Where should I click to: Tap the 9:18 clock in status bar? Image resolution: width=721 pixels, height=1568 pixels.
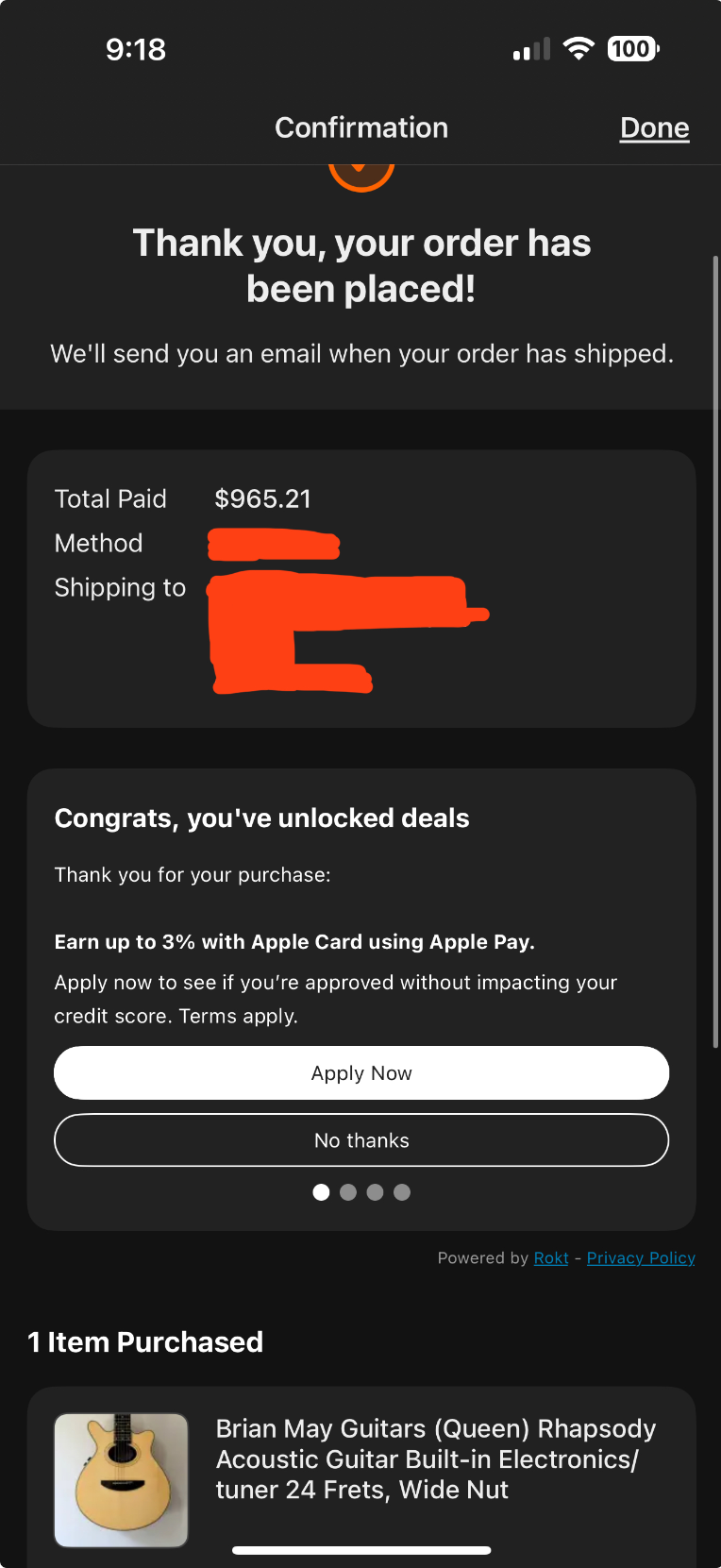(x=136, y=49)
